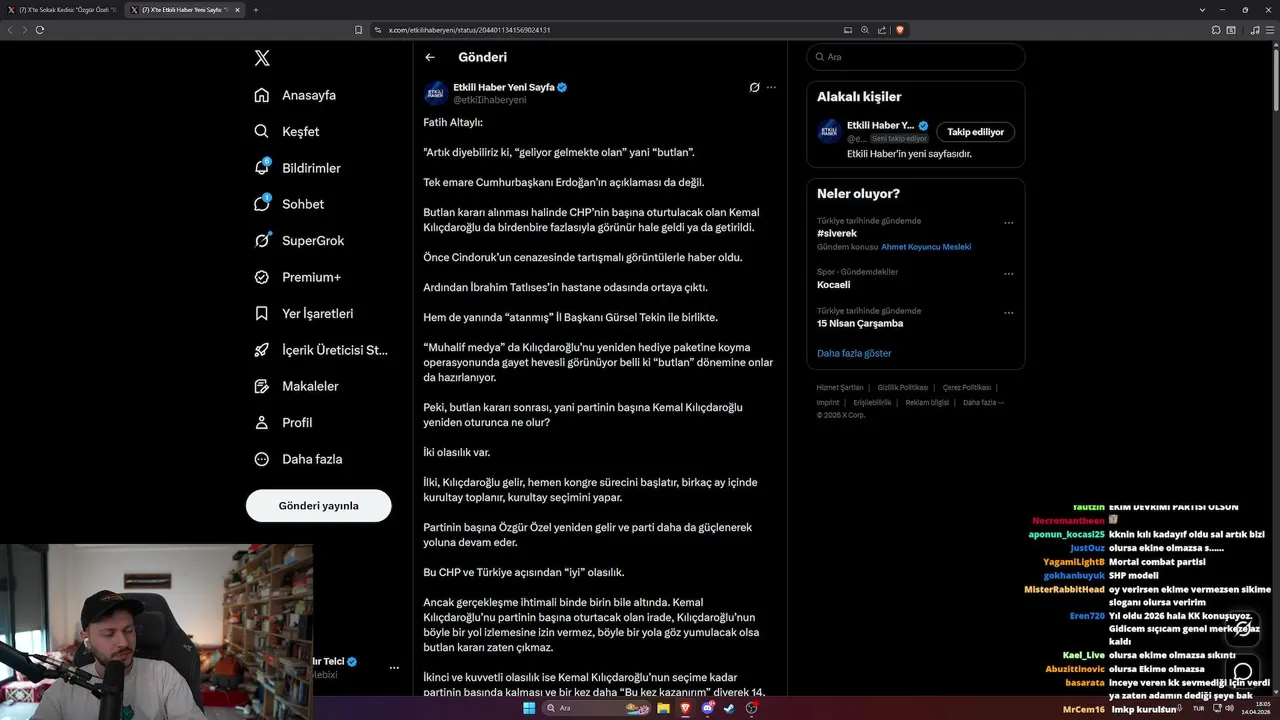Image resolution: width=1280 pixels, height=720 pixels.
Task: Open the post's three-dot more menu
Action: 771,87
